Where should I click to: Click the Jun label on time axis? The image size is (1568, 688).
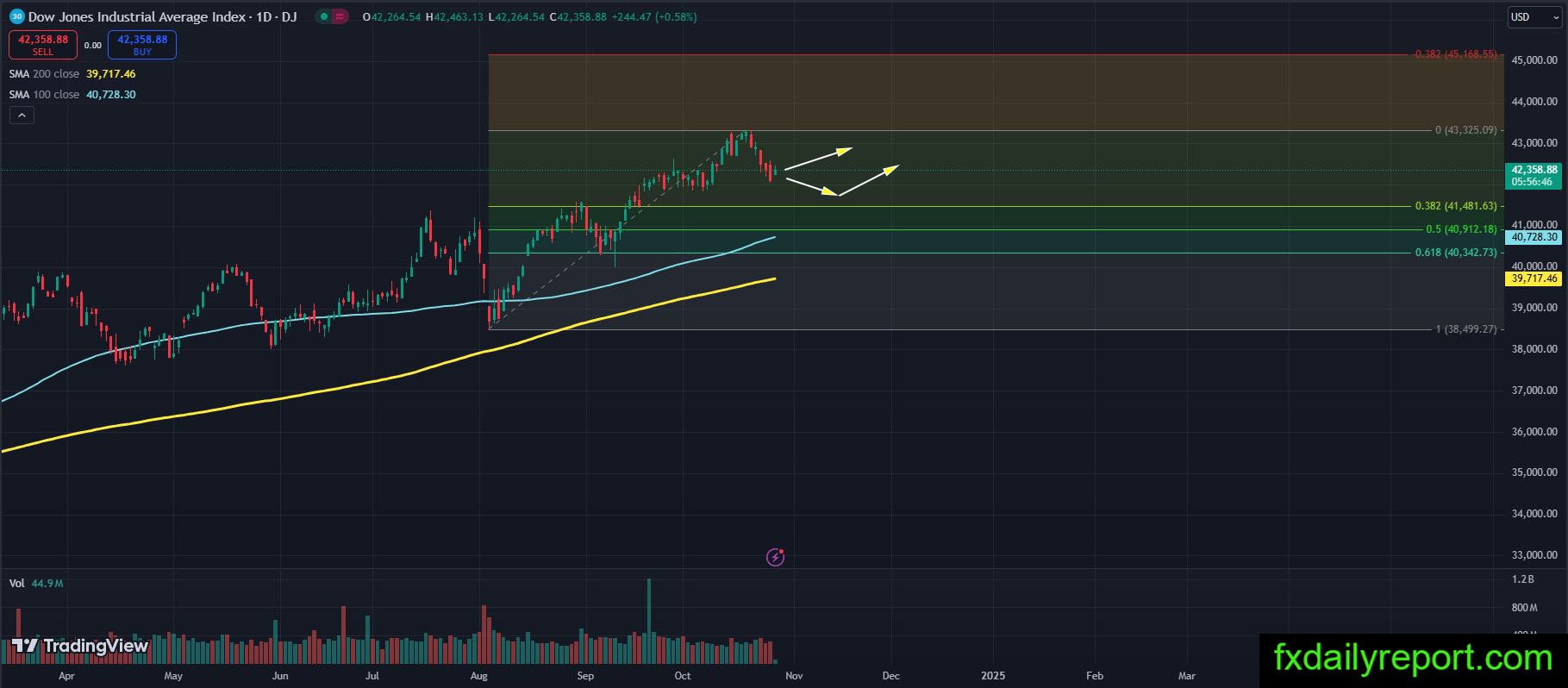click(280, 676)
